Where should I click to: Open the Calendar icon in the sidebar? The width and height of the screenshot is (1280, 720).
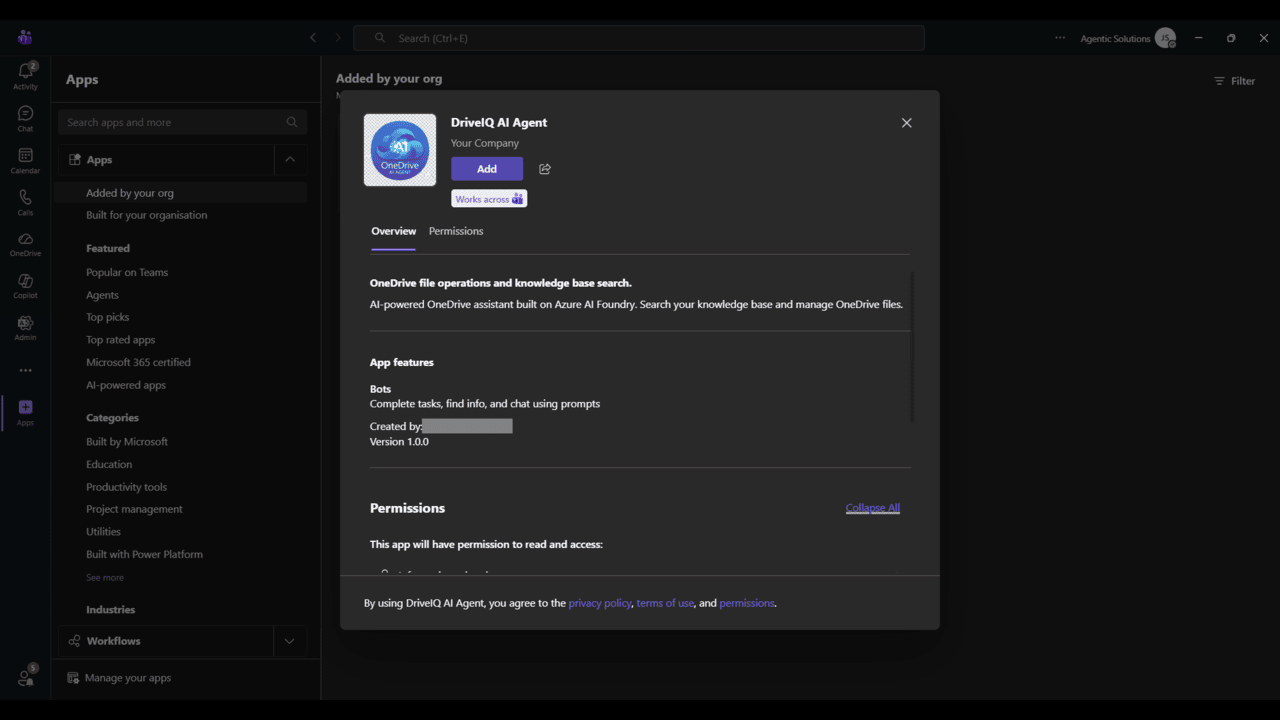click(x=25, y=160)
